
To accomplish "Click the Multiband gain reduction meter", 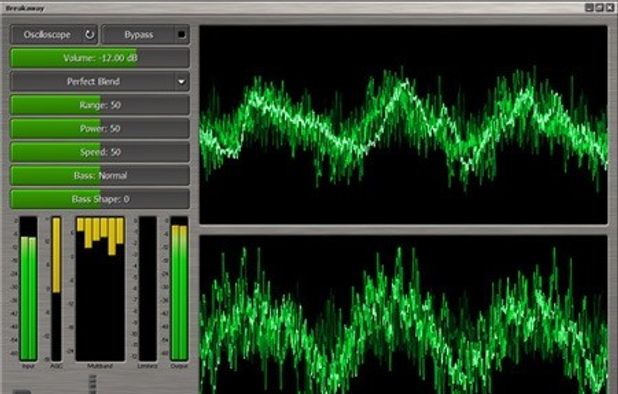I will point(100,288).
